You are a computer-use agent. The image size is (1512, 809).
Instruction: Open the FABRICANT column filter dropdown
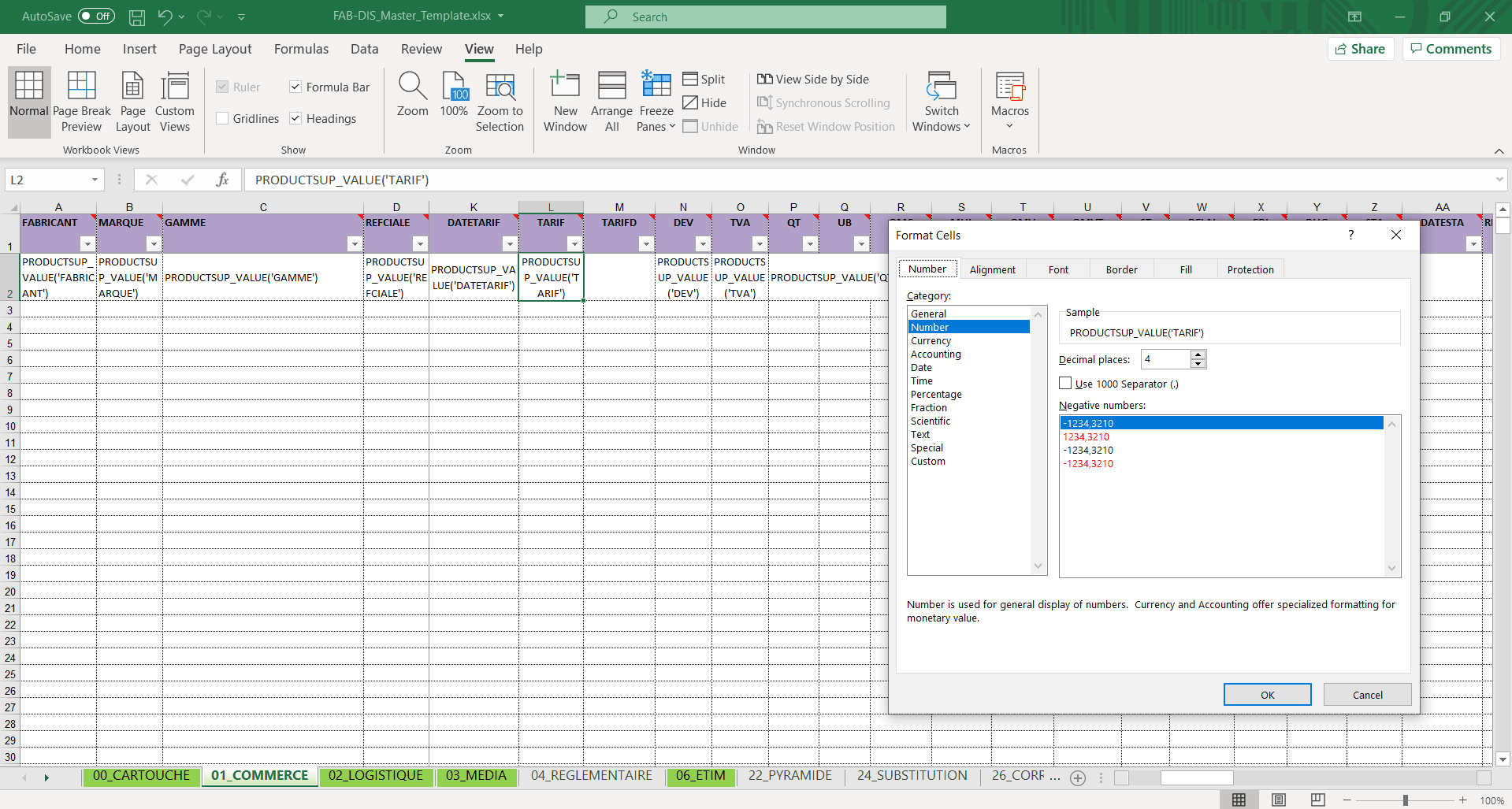[x=87, y=244]
